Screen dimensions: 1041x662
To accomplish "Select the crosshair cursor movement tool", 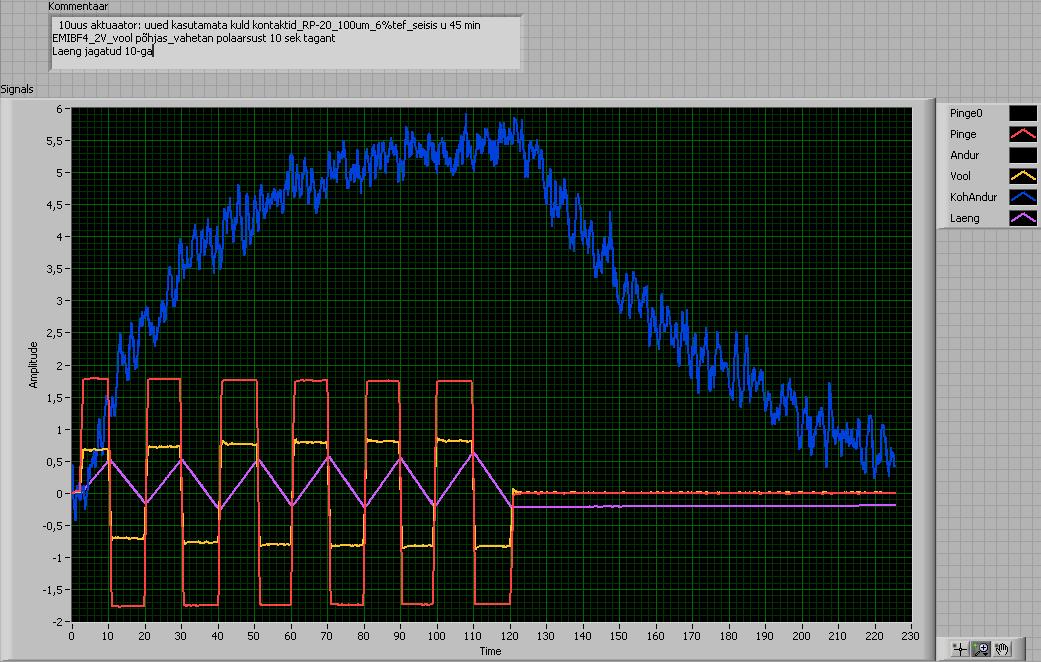I will (960, 649).
